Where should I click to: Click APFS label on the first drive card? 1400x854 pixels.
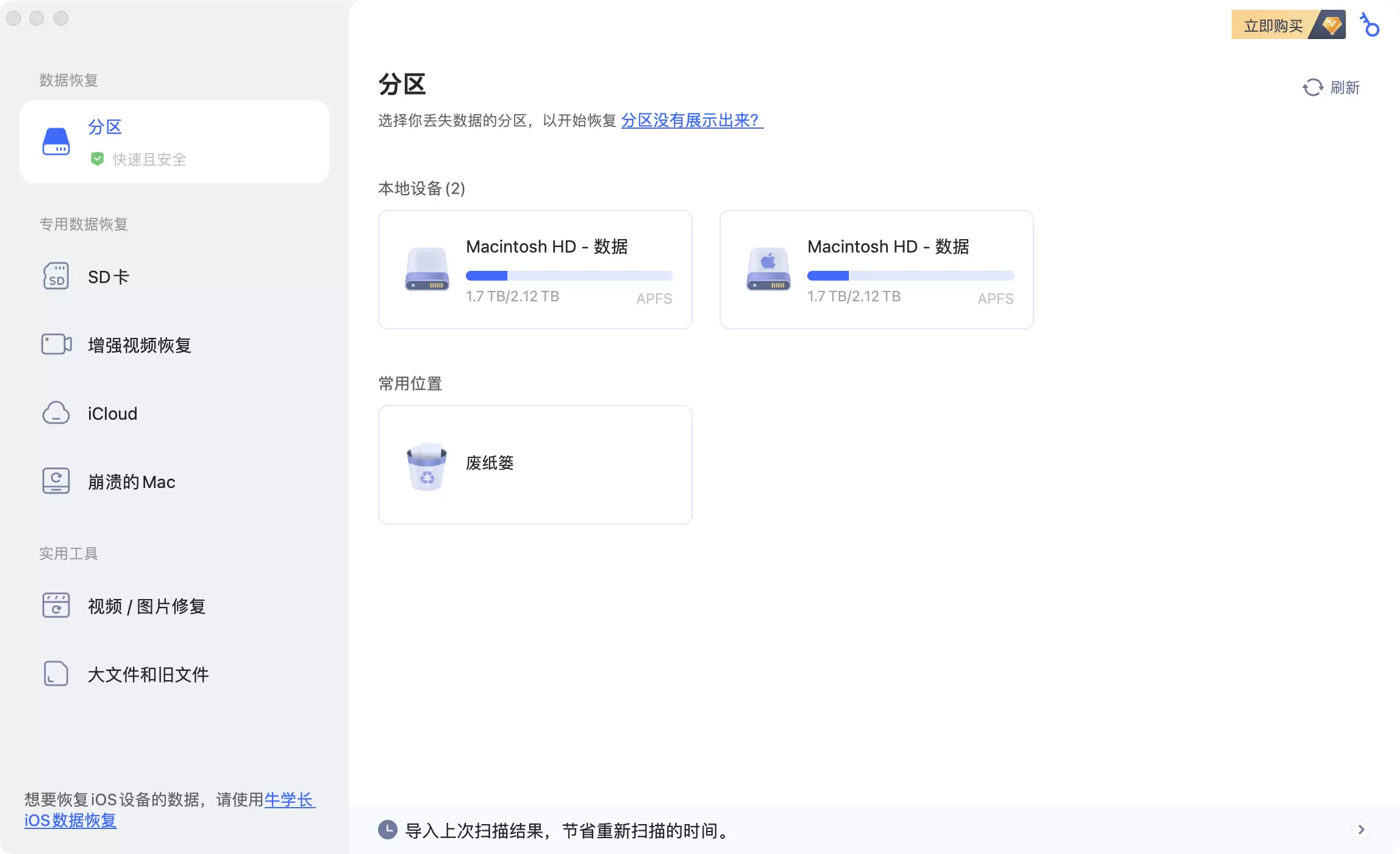(654, 298)
